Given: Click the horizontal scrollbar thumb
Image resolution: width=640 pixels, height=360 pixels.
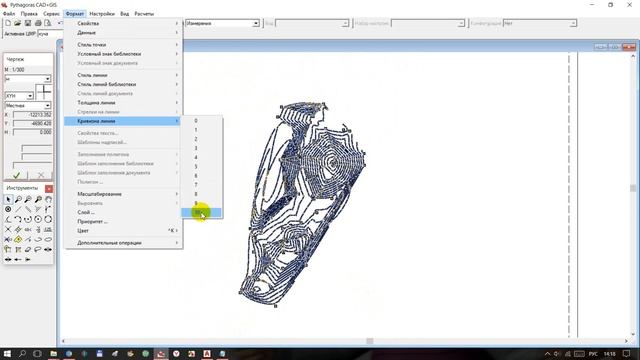Looking at the screenshot, I should pos(369,341).
